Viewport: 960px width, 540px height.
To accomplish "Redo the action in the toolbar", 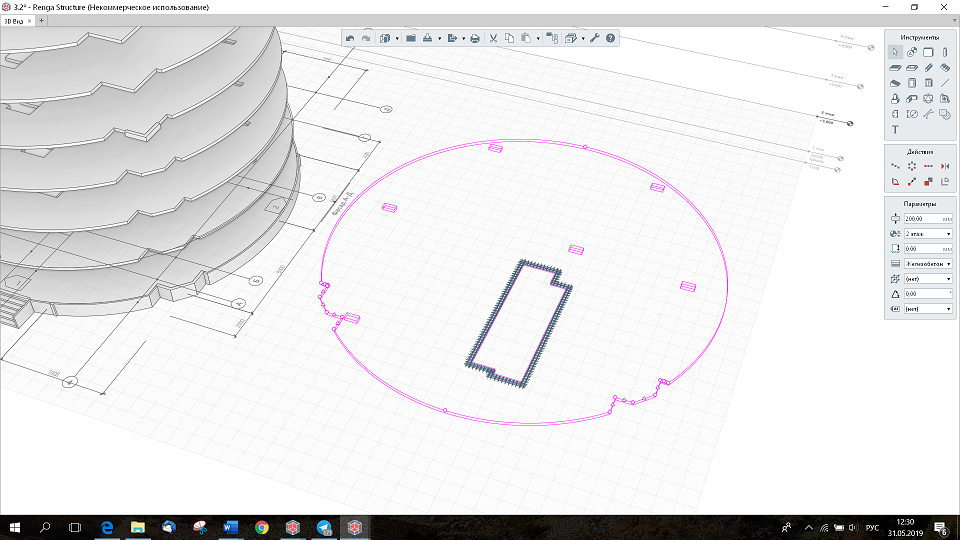I will (366, 38).
